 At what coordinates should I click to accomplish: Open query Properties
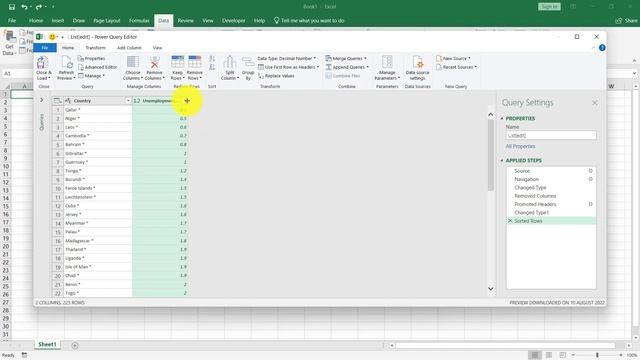91,58
